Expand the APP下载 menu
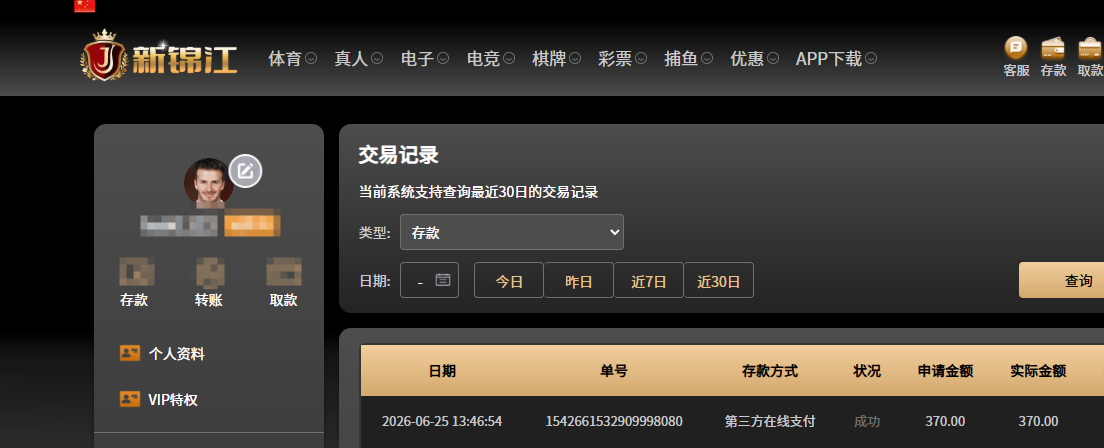Viewport: 1104px width, 448px height. pos(836,58)
